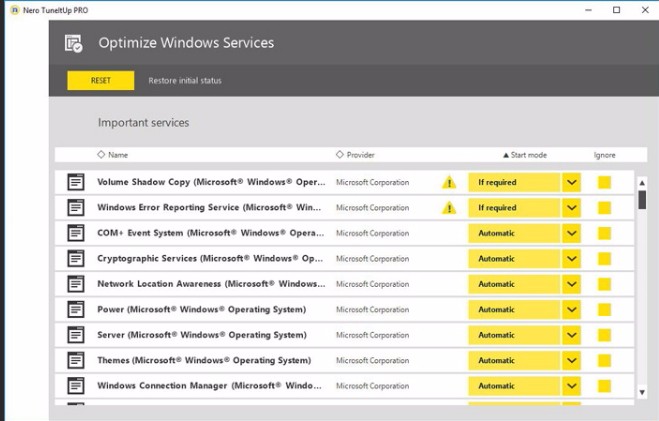Image resolution: width=659 pixels, height=421 pixels.
Task: Sort services by Provider column header
Action: pyautogui.click(x=355, y=155)
